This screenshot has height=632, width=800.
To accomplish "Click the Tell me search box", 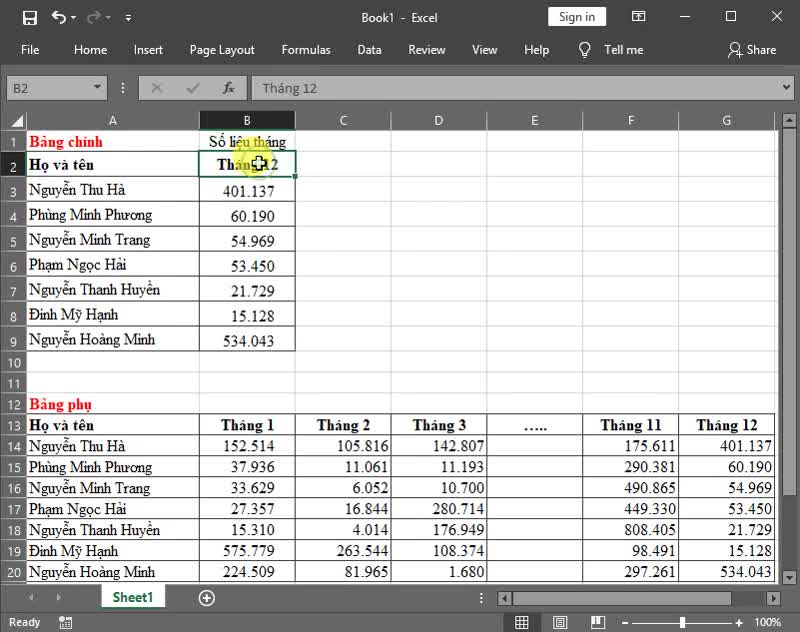I will coord(623,49).
